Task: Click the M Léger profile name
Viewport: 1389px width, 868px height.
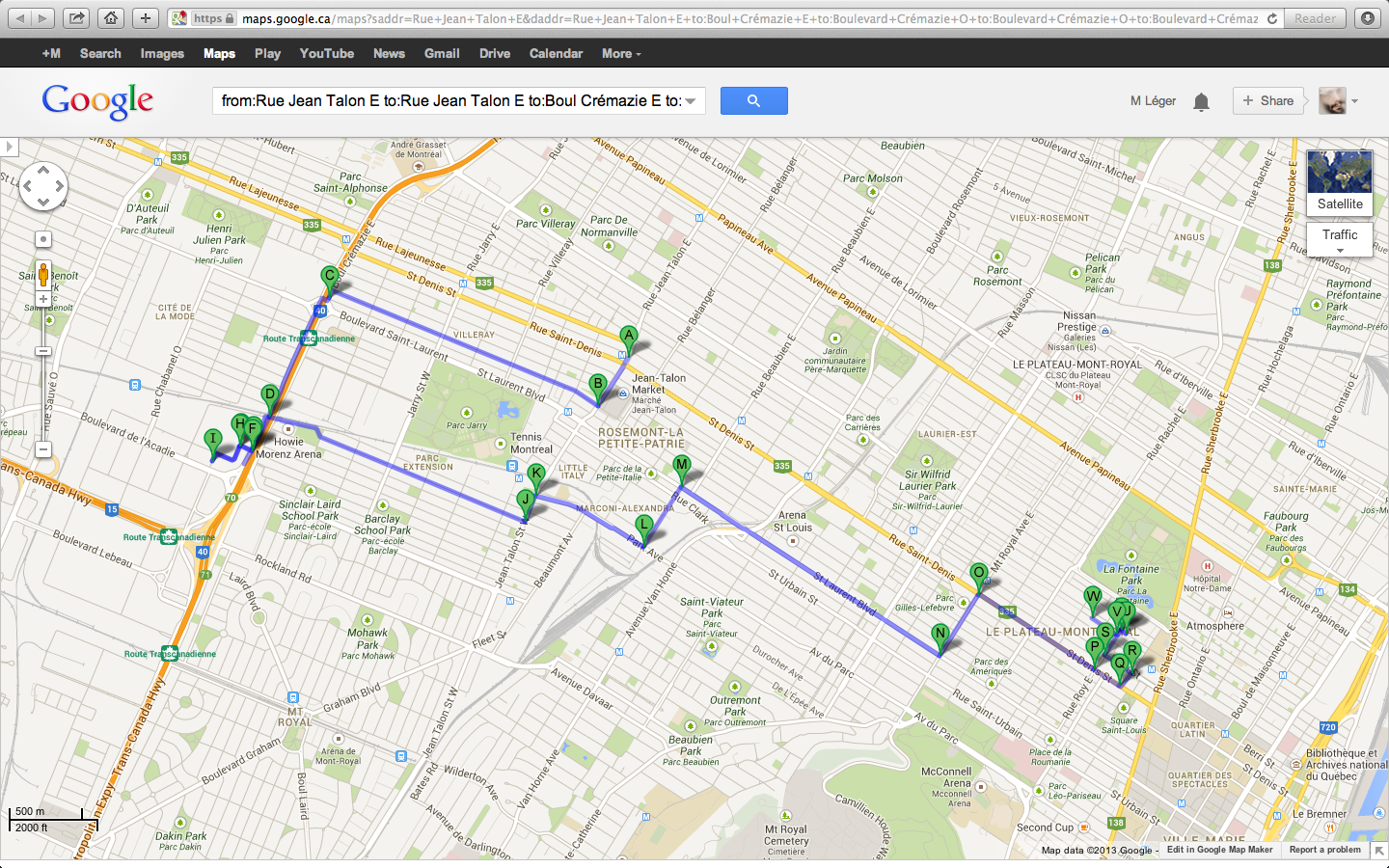Action: (x=1153, y=100)
